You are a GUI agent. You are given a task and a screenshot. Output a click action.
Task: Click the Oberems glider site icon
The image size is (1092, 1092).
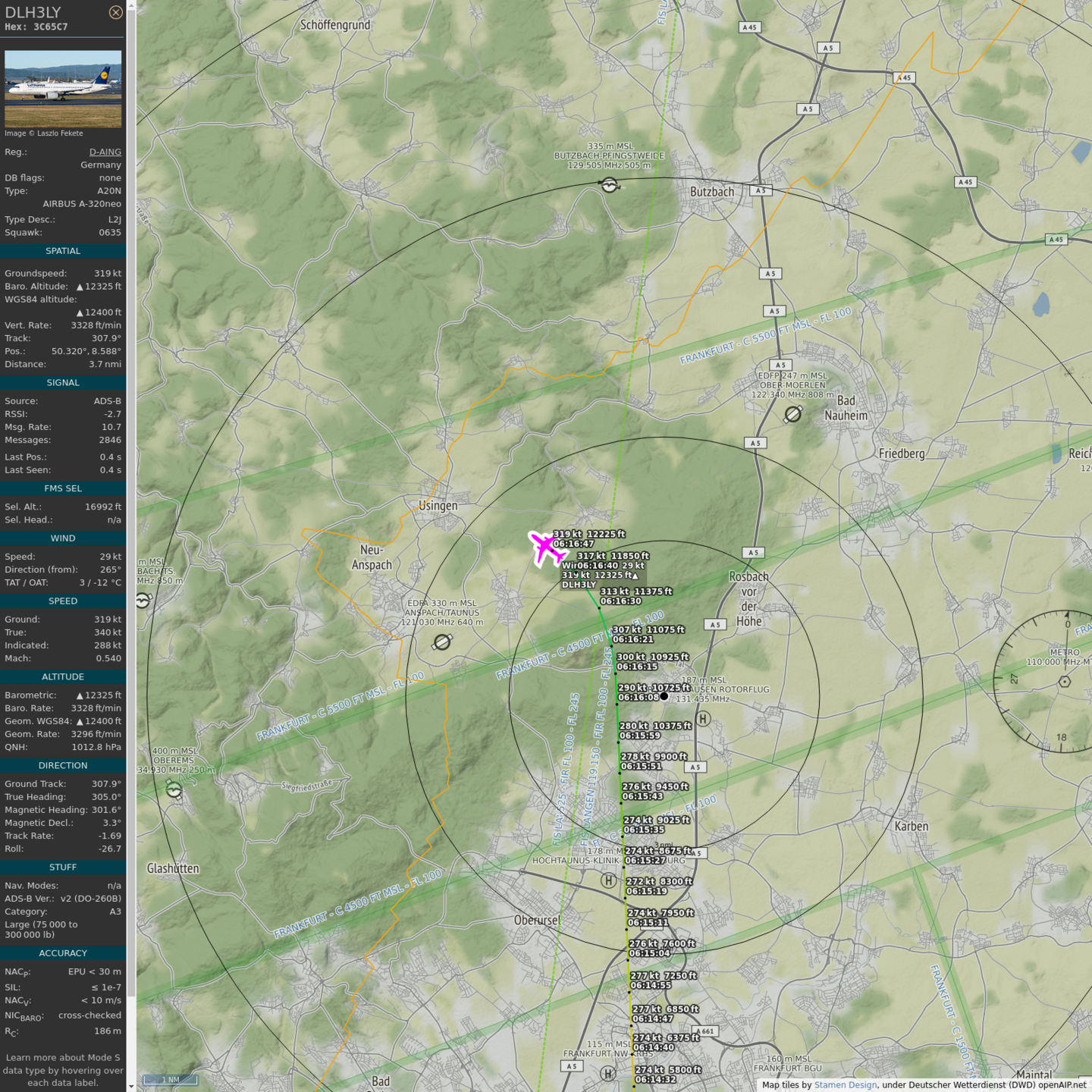(174, 790)
